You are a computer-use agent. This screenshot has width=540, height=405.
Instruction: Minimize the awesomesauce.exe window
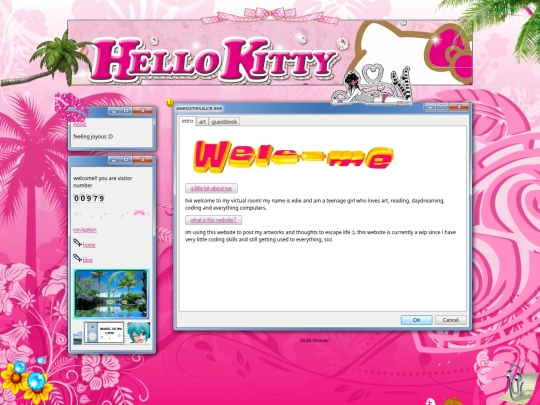[430, 107]
